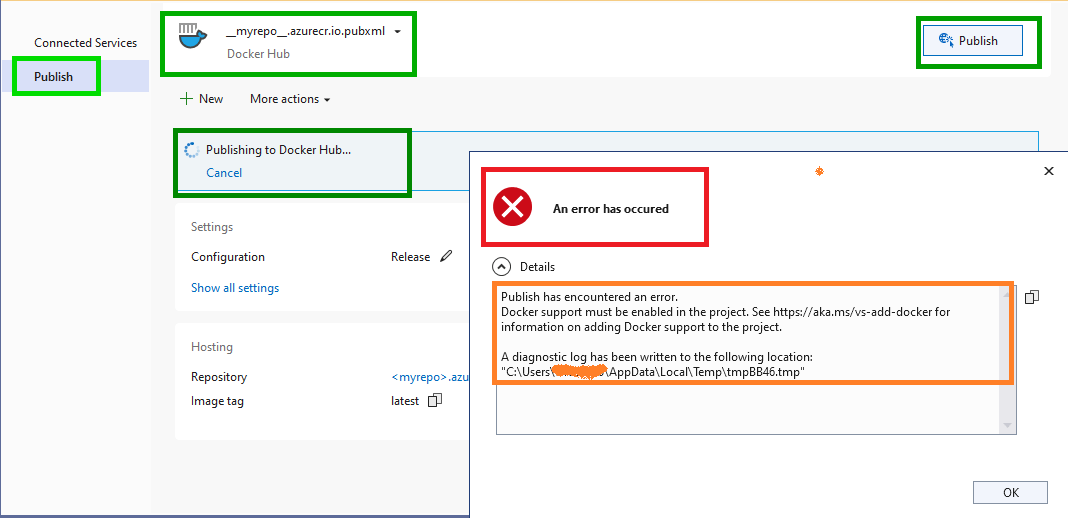Click the Publish button at top right
This screenshot has width=1068, height=518.
coord(973,41)
